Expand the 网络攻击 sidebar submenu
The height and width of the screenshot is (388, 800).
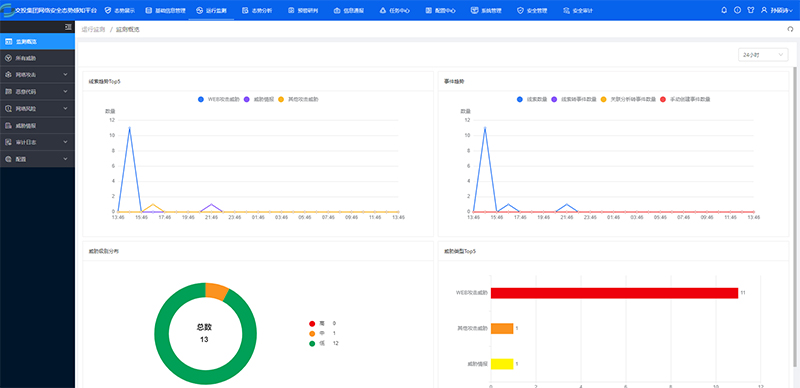37,75
